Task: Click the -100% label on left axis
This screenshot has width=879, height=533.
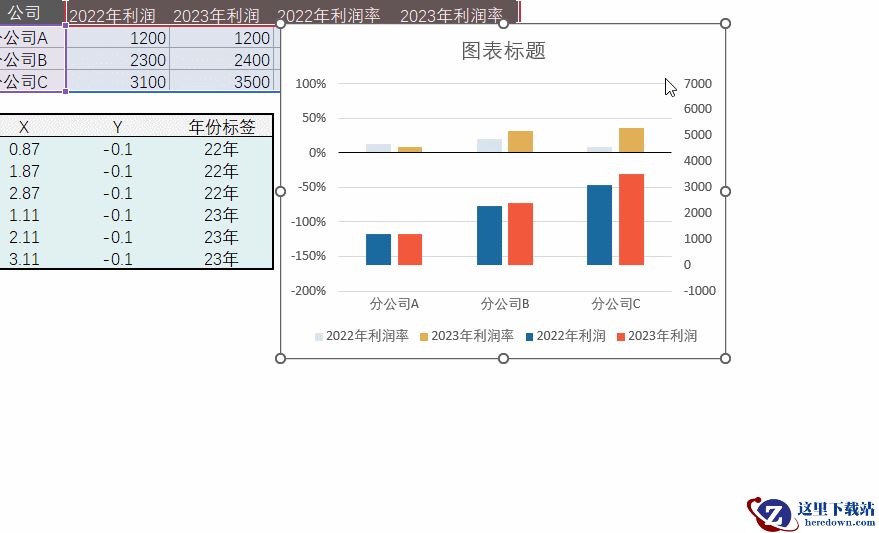Action: tap(308, 222)
